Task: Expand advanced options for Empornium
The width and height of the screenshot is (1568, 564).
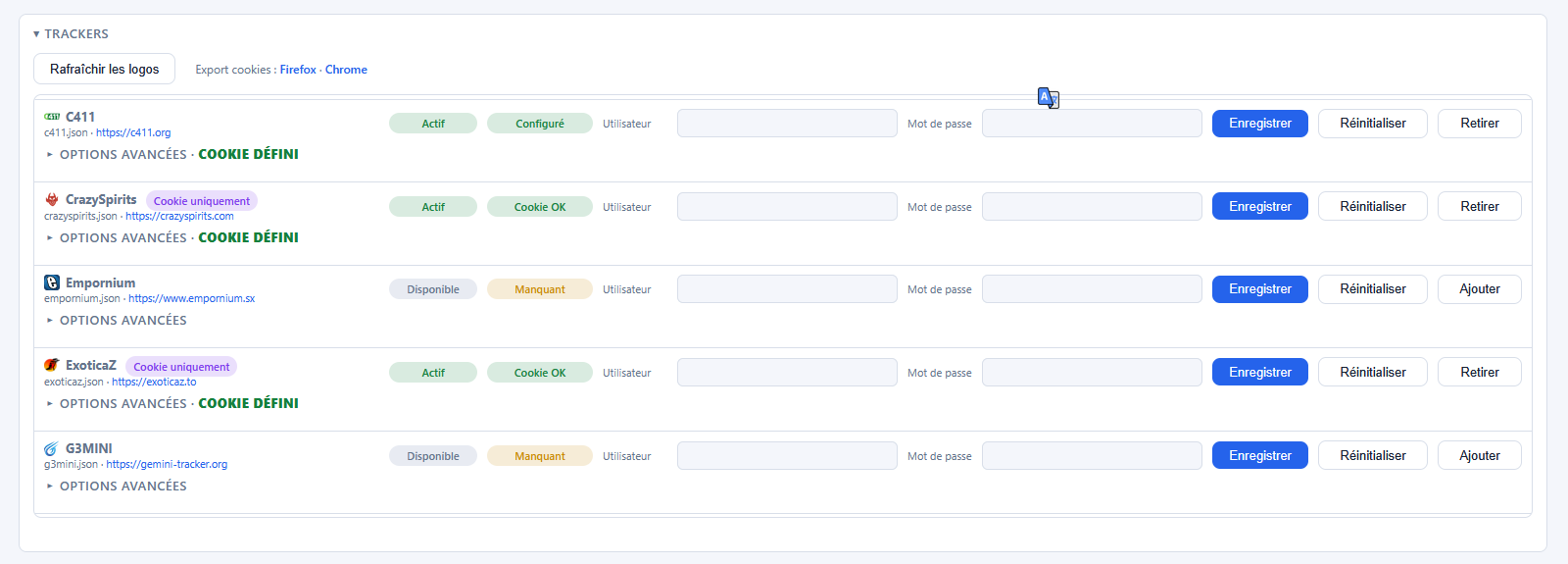Action: [x=117, y=320]
